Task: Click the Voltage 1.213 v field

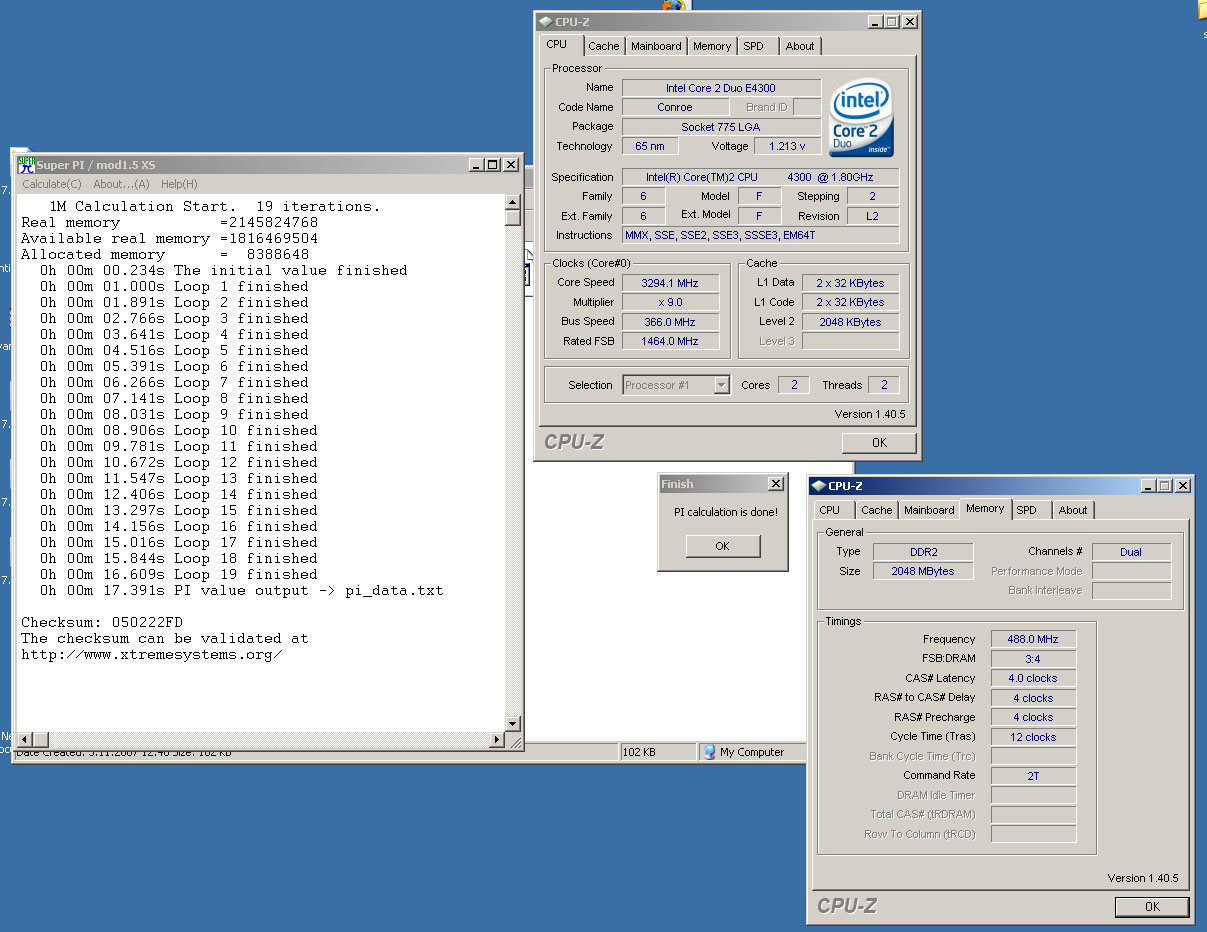Action: 787,146
